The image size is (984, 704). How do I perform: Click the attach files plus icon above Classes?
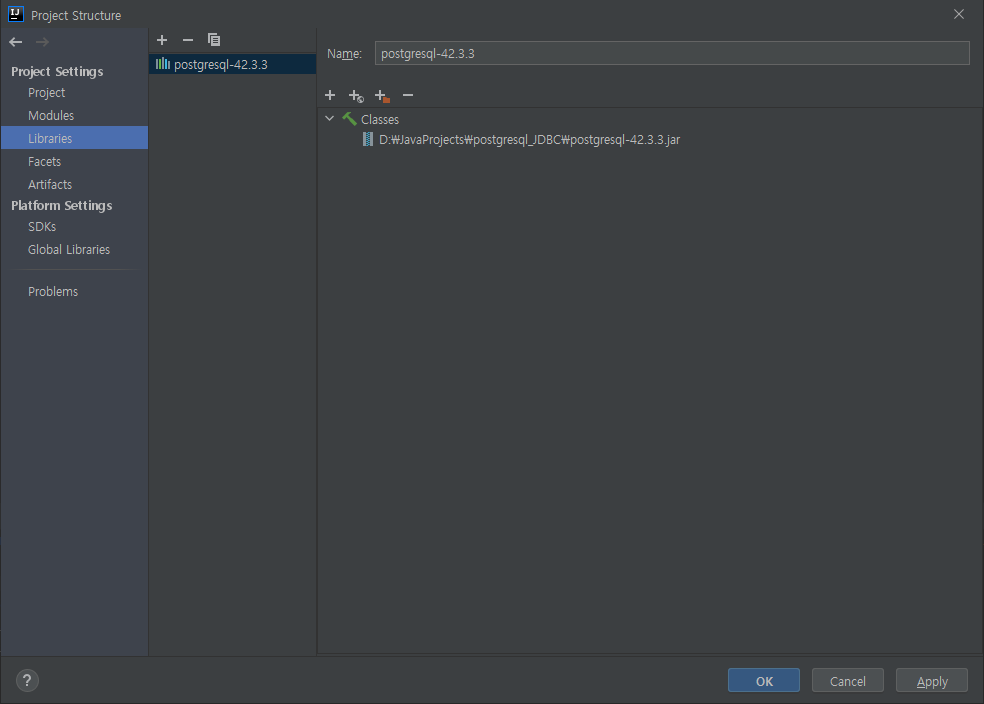pos(330,95)
